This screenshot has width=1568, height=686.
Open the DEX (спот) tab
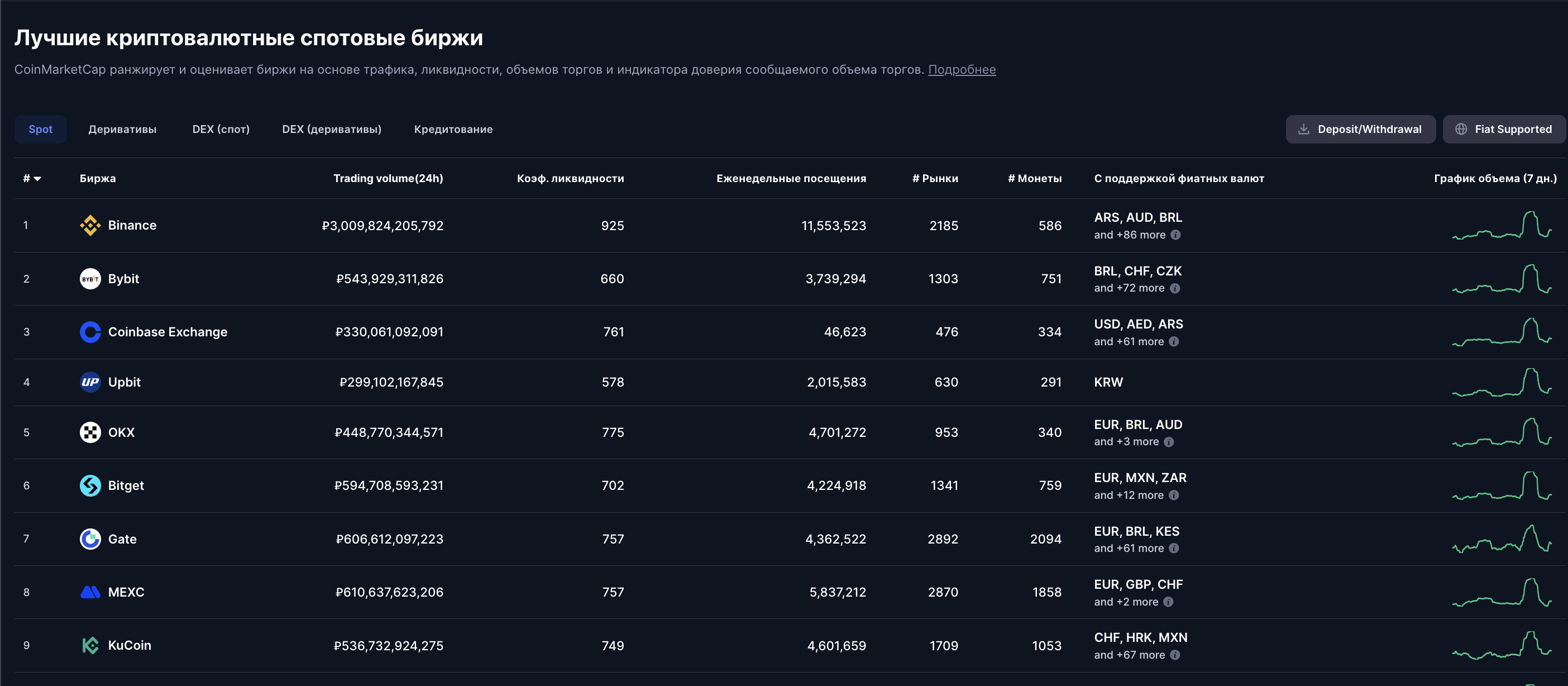click(x=221, y=129)
